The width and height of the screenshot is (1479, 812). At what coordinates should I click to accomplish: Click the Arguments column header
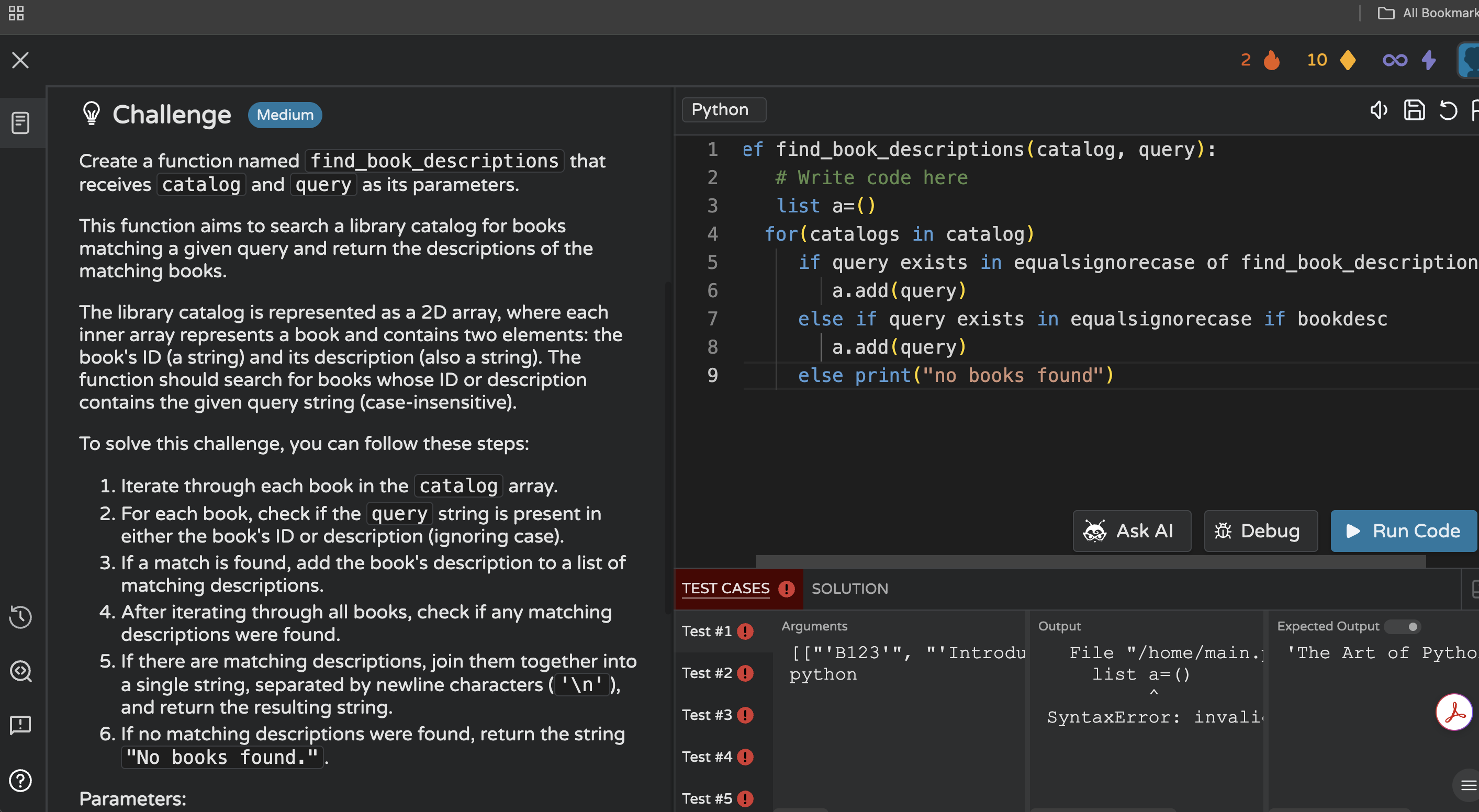click(814, 626)
